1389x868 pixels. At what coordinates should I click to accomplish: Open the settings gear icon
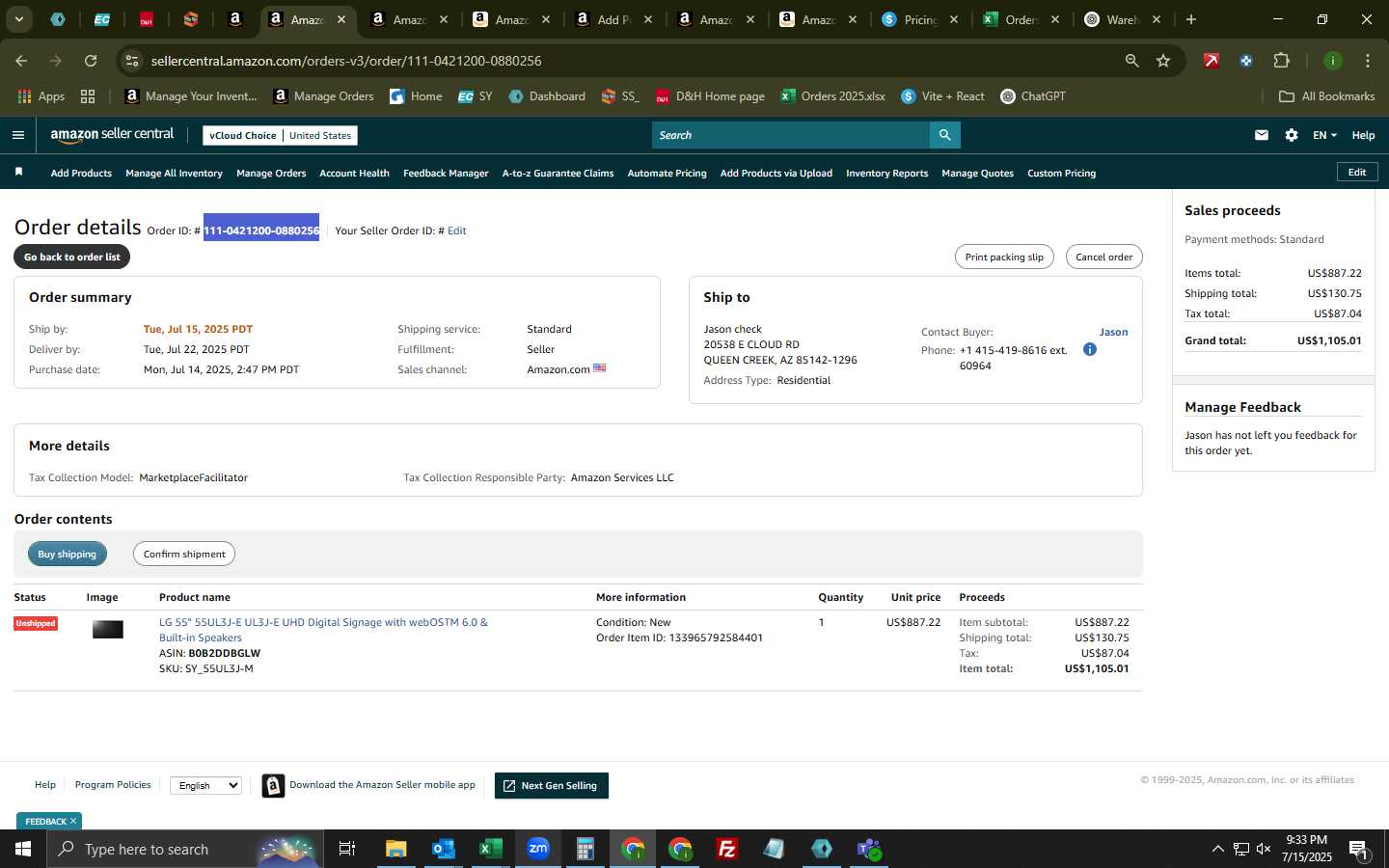pyautogui.click(x=1291, y=135)
